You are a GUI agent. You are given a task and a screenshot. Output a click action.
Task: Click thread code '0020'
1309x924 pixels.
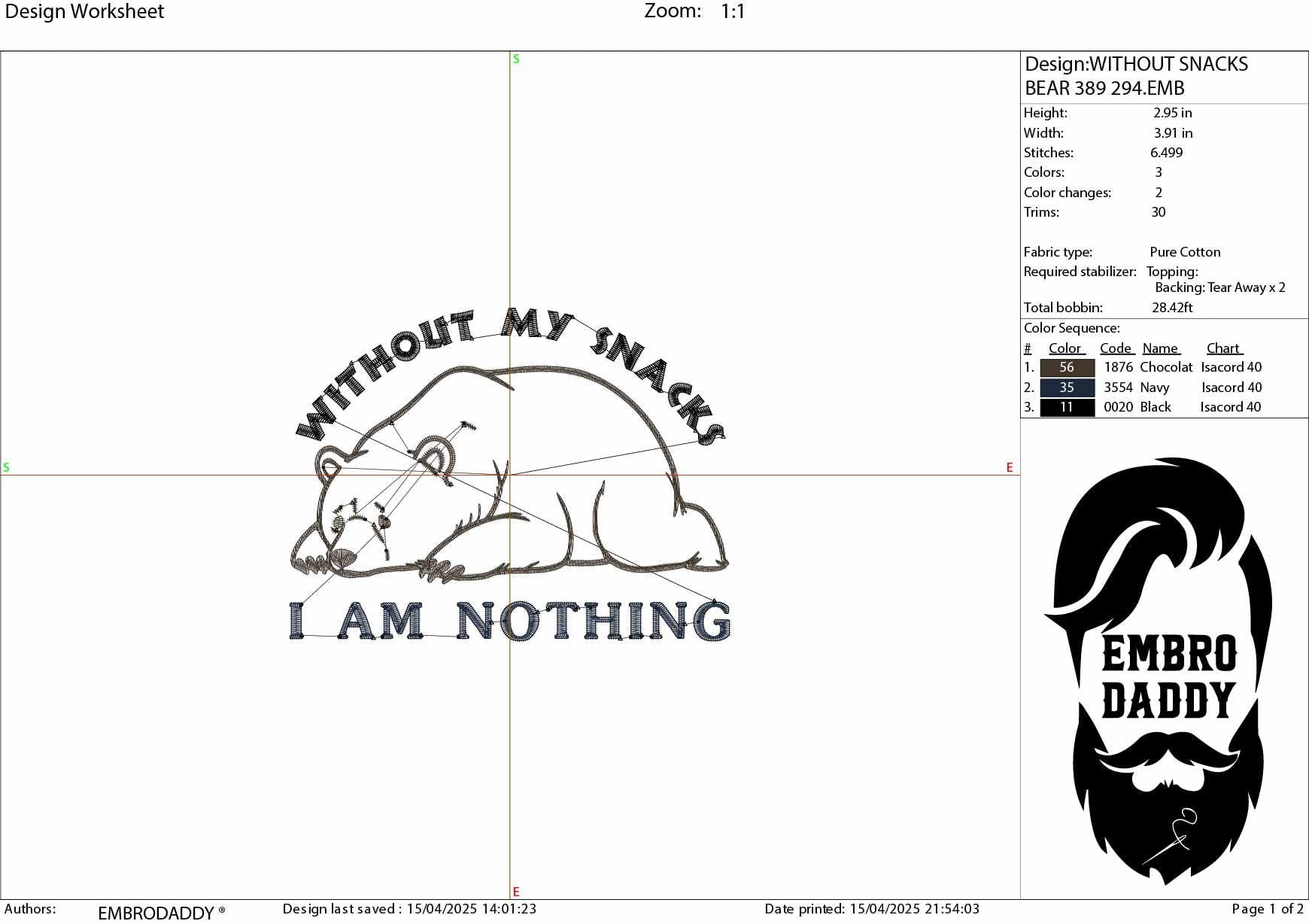click(x=1118, y=407)
